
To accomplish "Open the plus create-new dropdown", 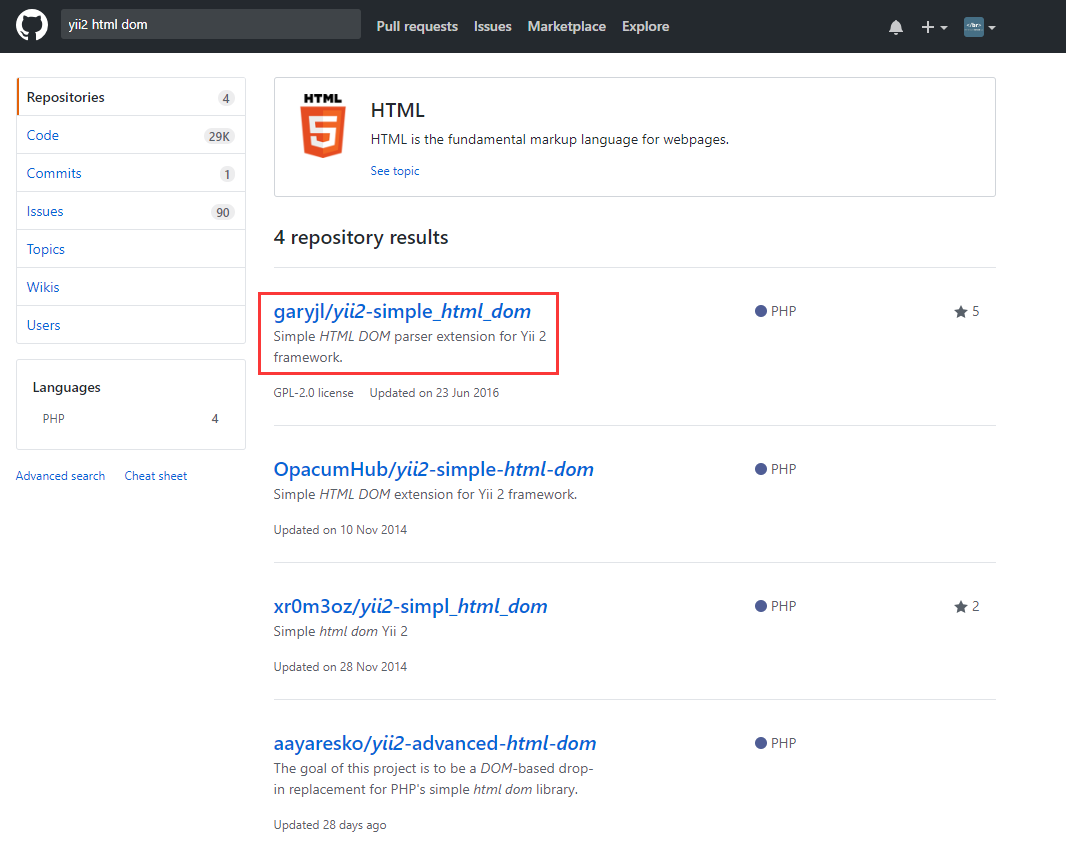I will point(933,27).
